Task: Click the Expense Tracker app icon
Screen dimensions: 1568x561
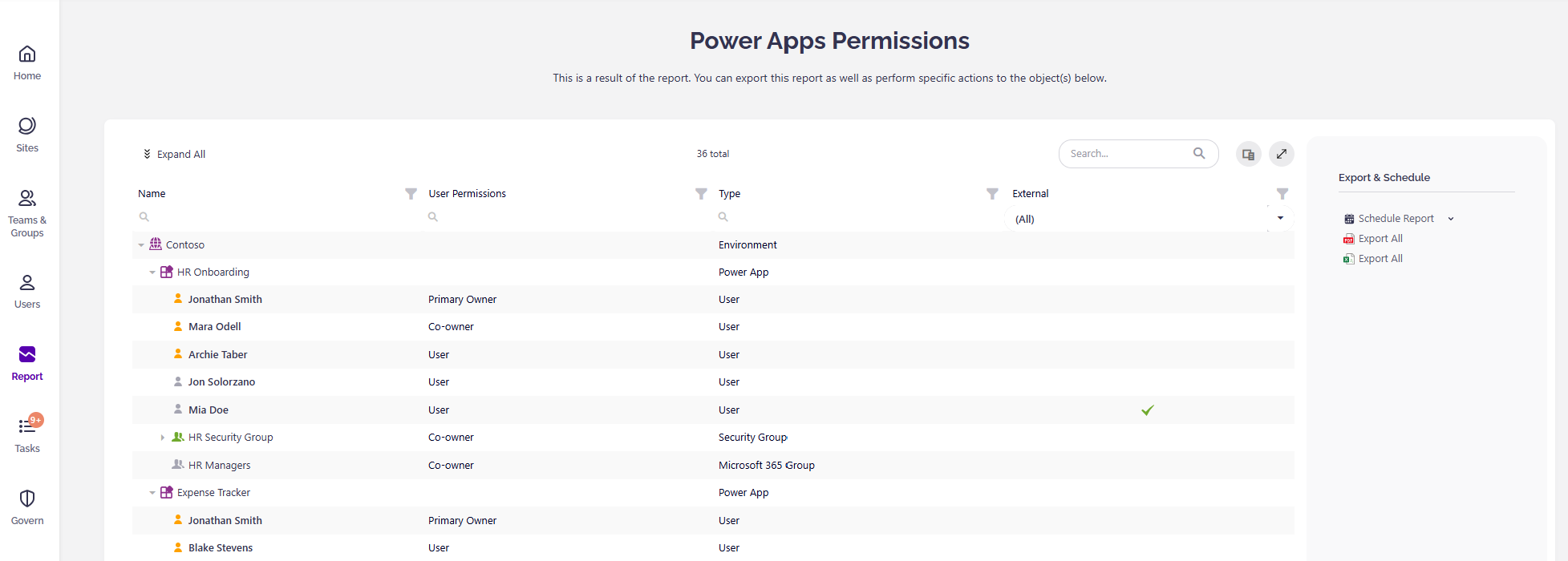Action: pos(167,492)
